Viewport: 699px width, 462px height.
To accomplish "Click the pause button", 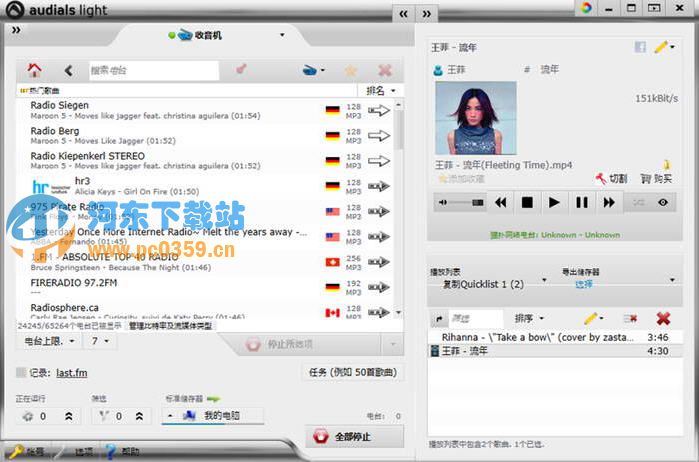I will [x=582, y=202].
